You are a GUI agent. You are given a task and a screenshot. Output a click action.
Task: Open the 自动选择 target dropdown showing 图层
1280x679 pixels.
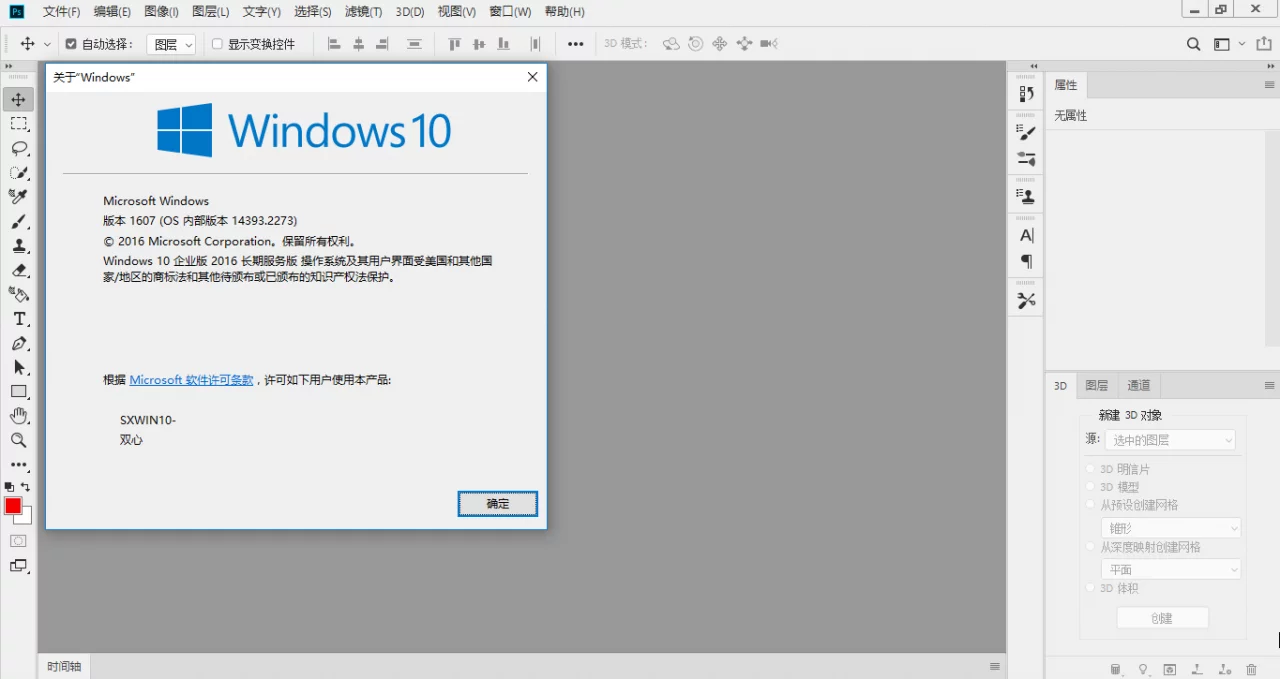click(170, 44)
